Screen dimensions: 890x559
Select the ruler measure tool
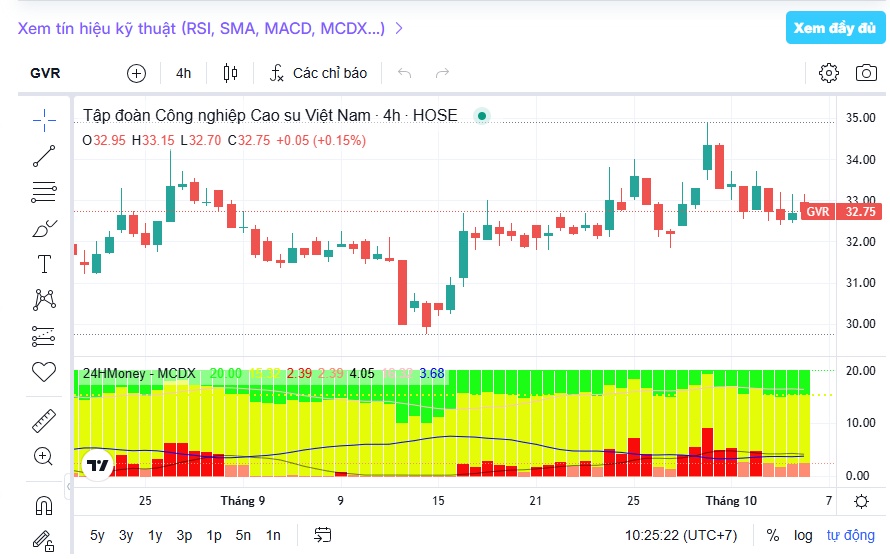coord(44,421)
